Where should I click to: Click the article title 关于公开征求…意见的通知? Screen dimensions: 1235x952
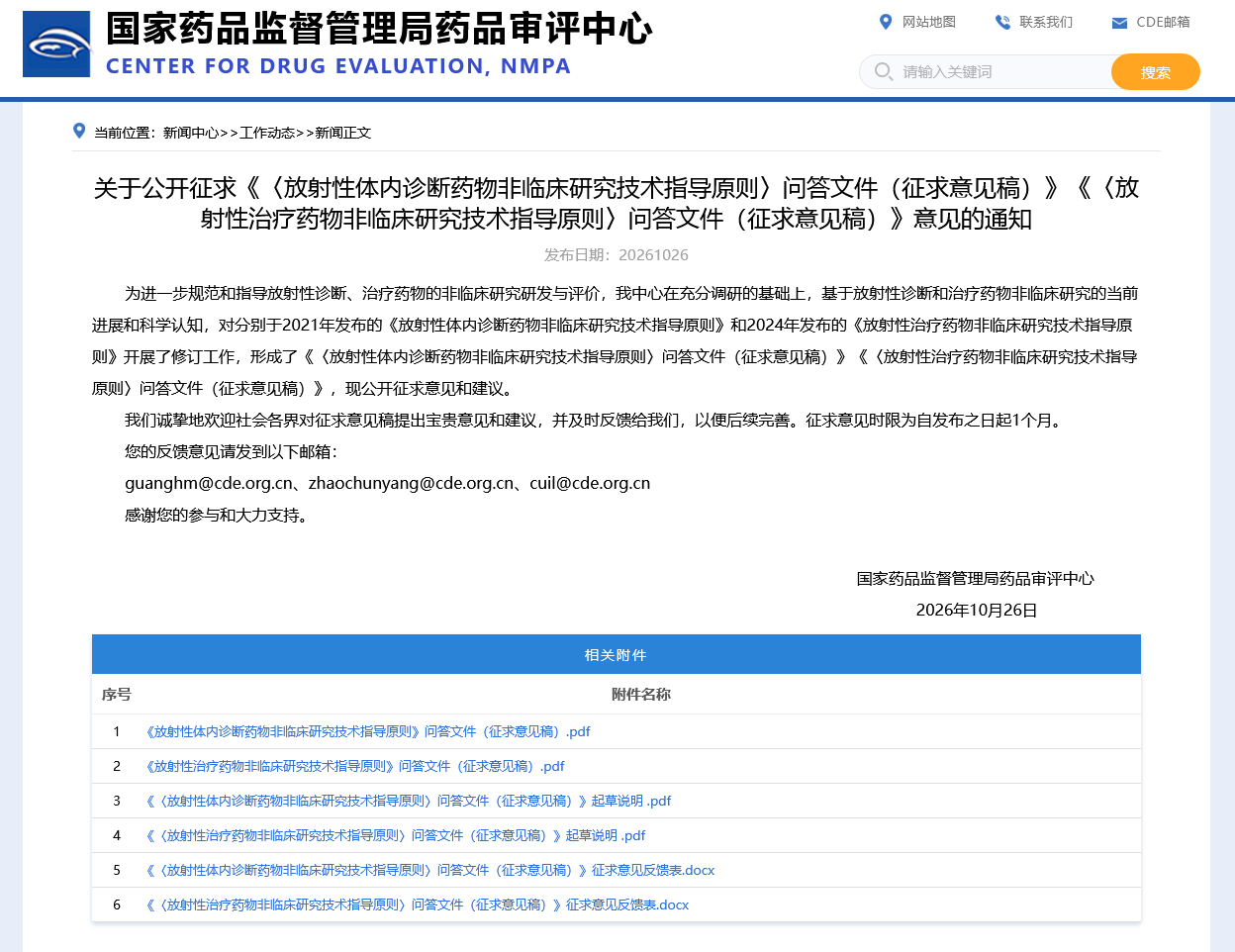click(x=617, y=203)
